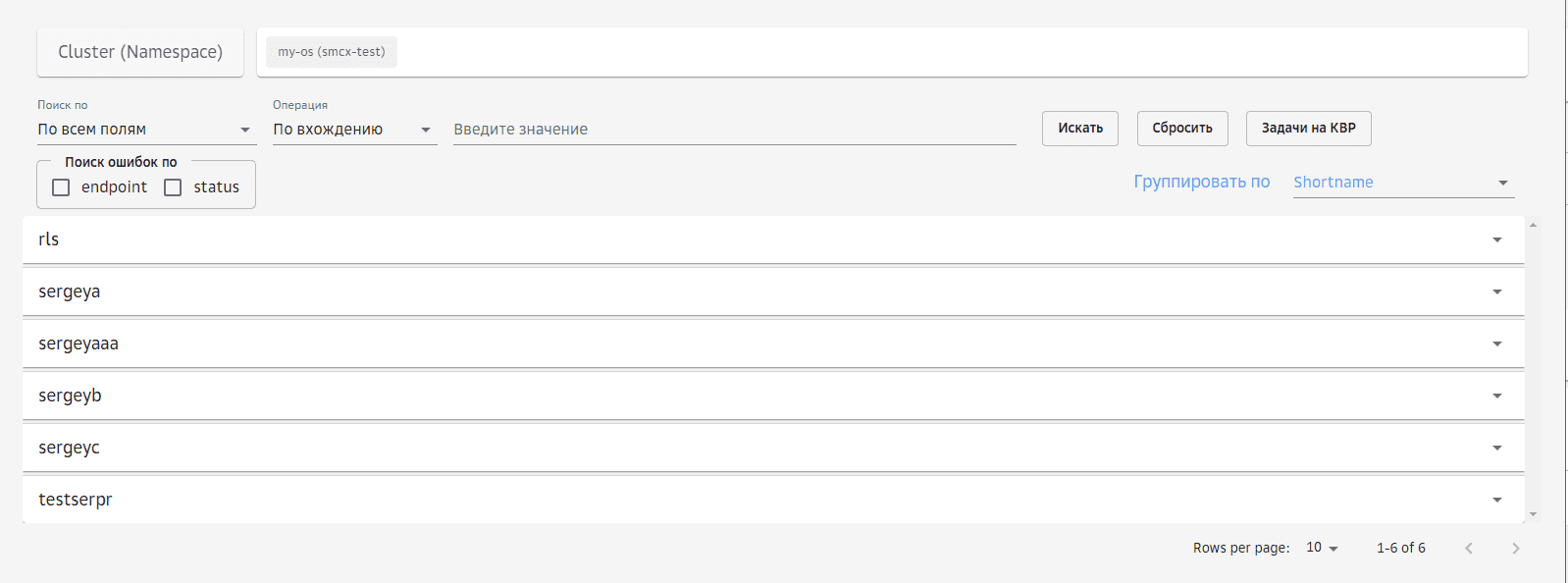The image size is (1568, 583).
Task: Go to next page arrow
Action: 1516,549
